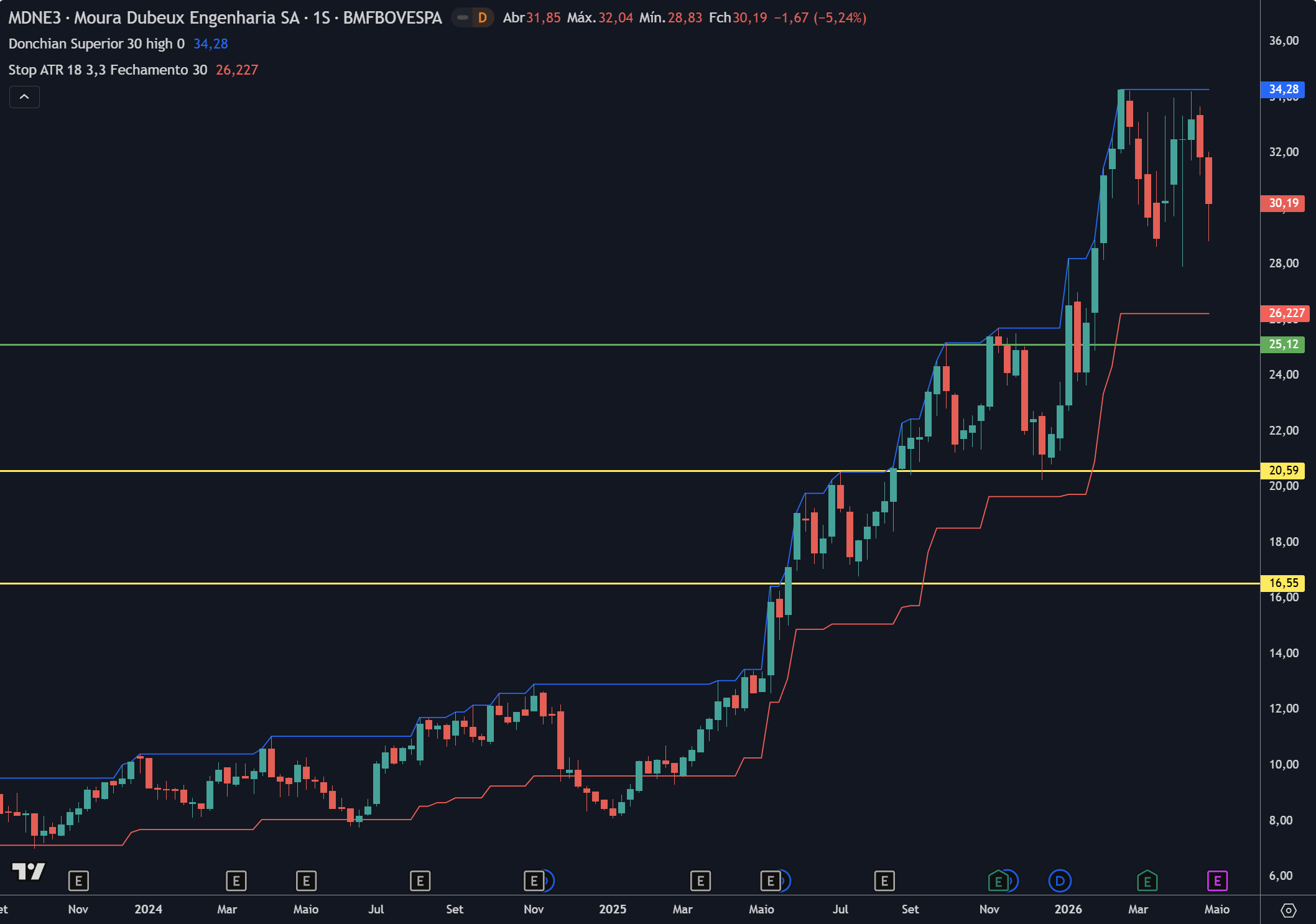Click the Stop ATR value 26,227 in legend
This screenshot has height=924, width=1316.
click(236, 70)
